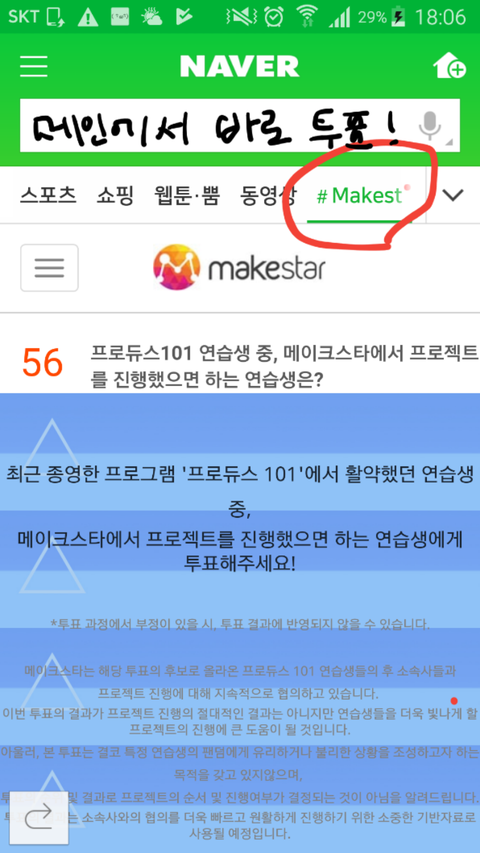Switch to the 스포츠 tab

48,195
